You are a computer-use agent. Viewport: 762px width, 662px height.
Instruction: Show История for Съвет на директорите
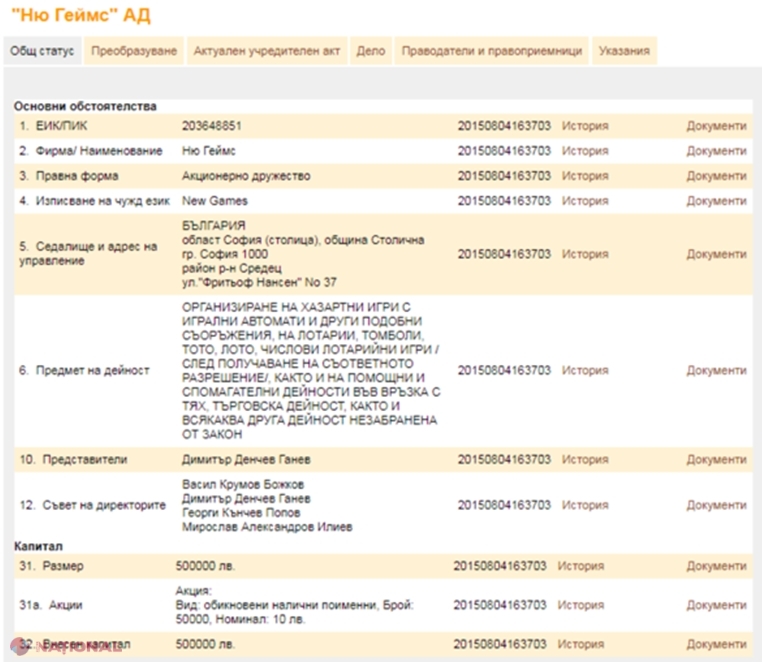pyautogui.click(x=585, y=505)
